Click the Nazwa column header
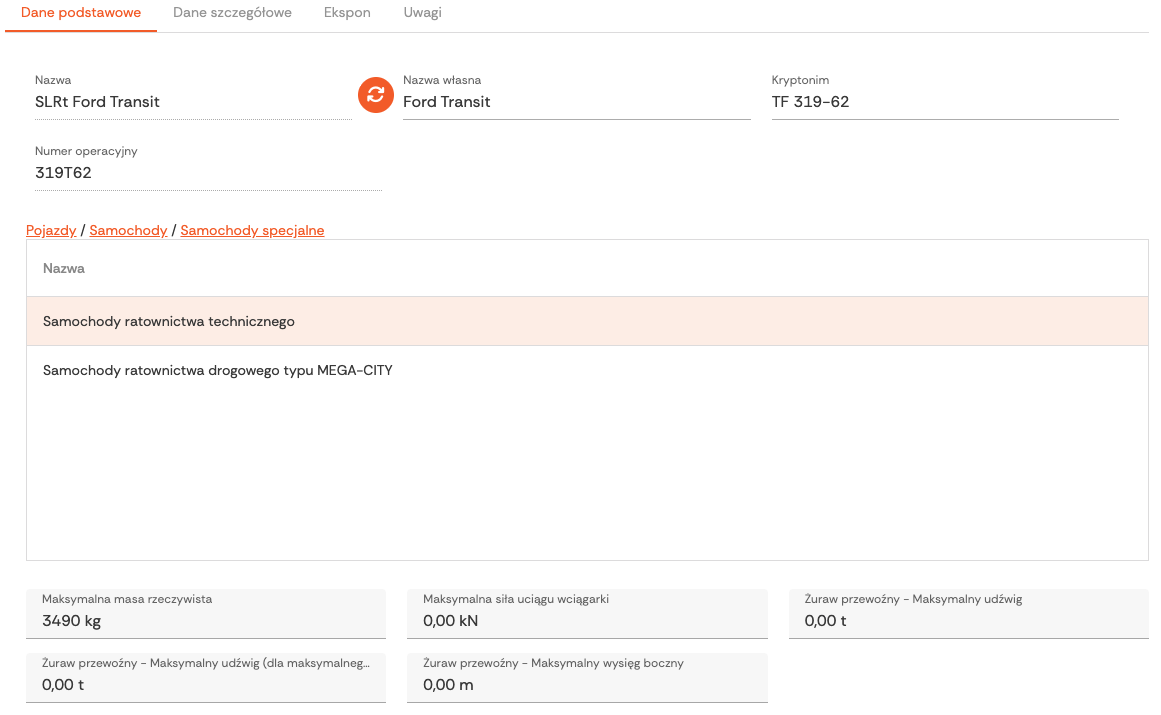 (x=64, y=268)
